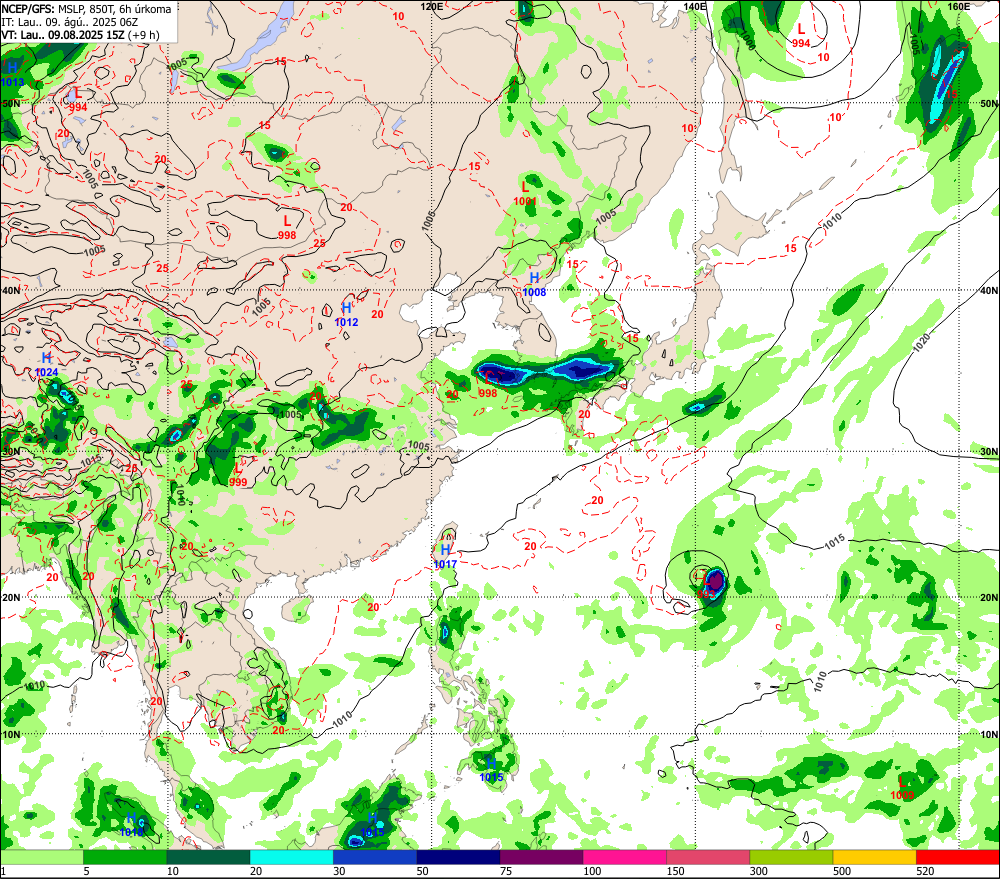Click the '160E' longitude label
This screenshot has width=1000, height=879.
tap(959, 6)
